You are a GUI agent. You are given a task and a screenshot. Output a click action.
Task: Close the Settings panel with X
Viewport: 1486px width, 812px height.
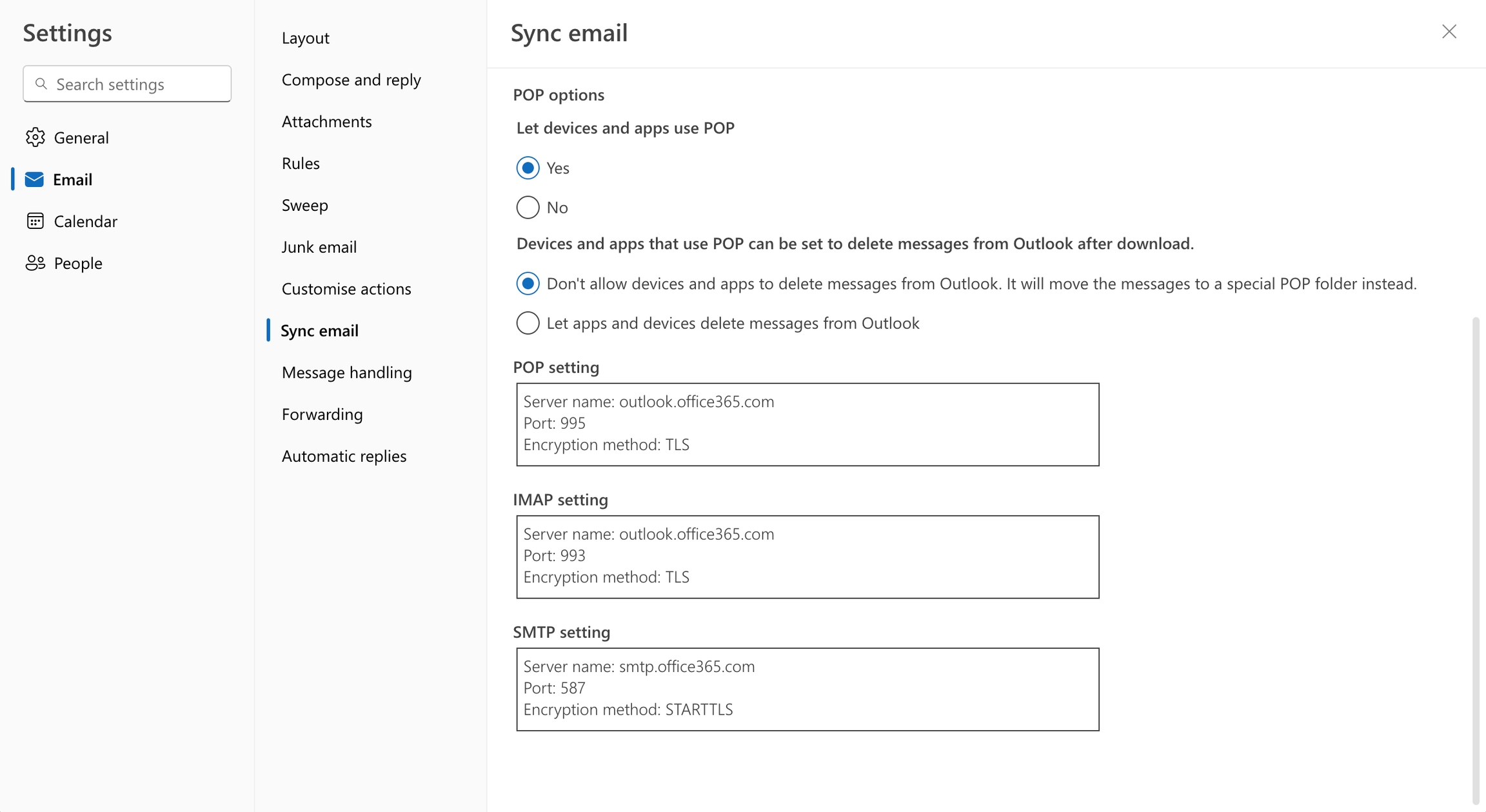[x=1449, y=32]
